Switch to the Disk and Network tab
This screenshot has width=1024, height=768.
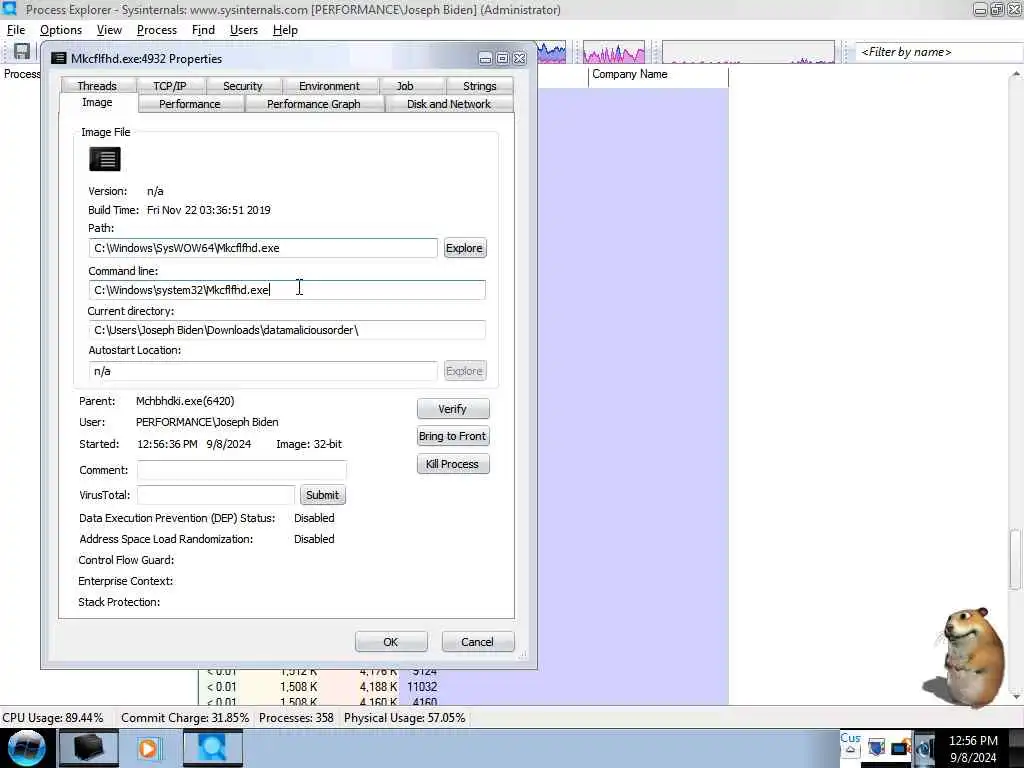[x=449, y=104]
